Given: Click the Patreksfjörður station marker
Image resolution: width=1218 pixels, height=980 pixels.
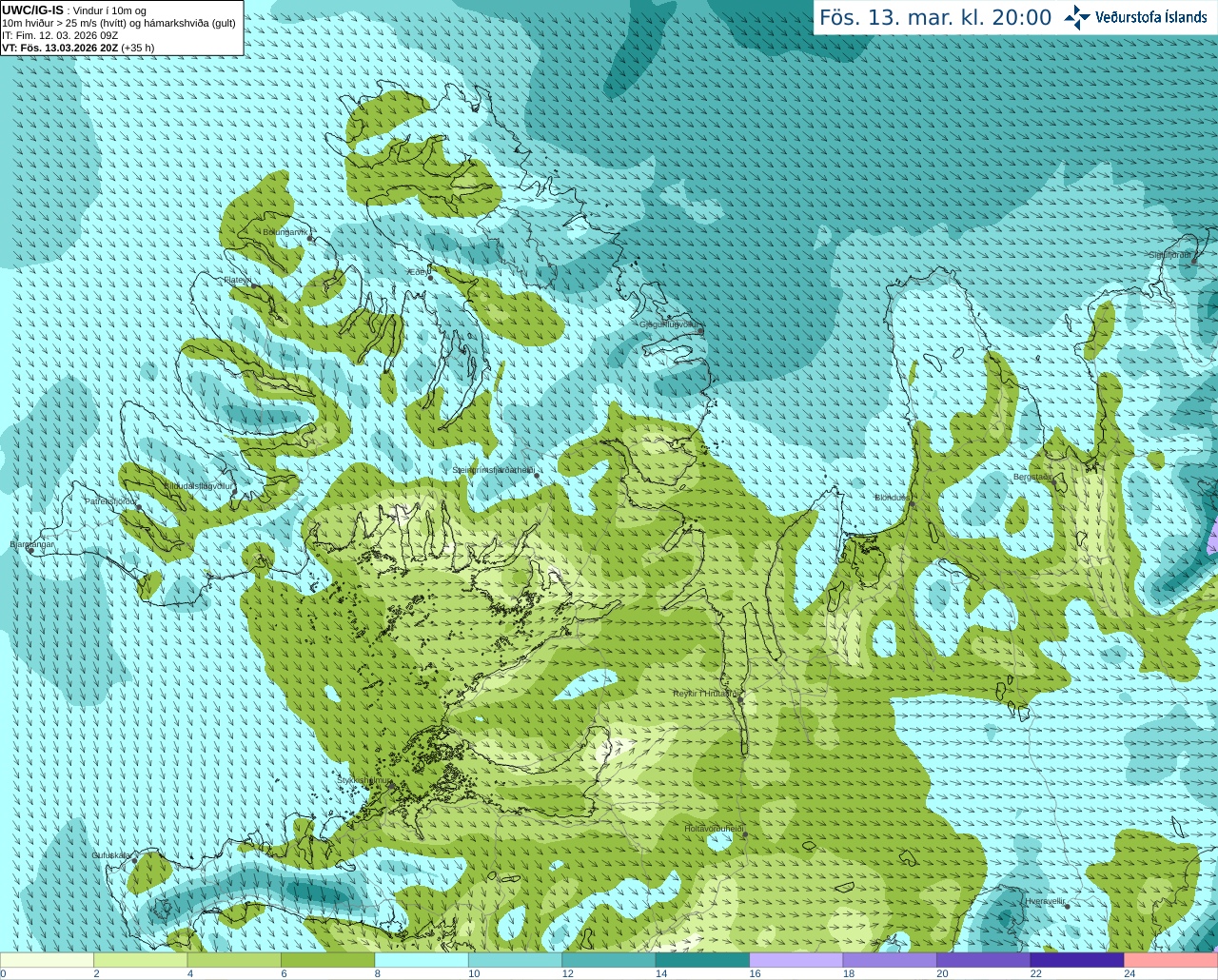Looking at the screenshot, I should coord(139,506).
